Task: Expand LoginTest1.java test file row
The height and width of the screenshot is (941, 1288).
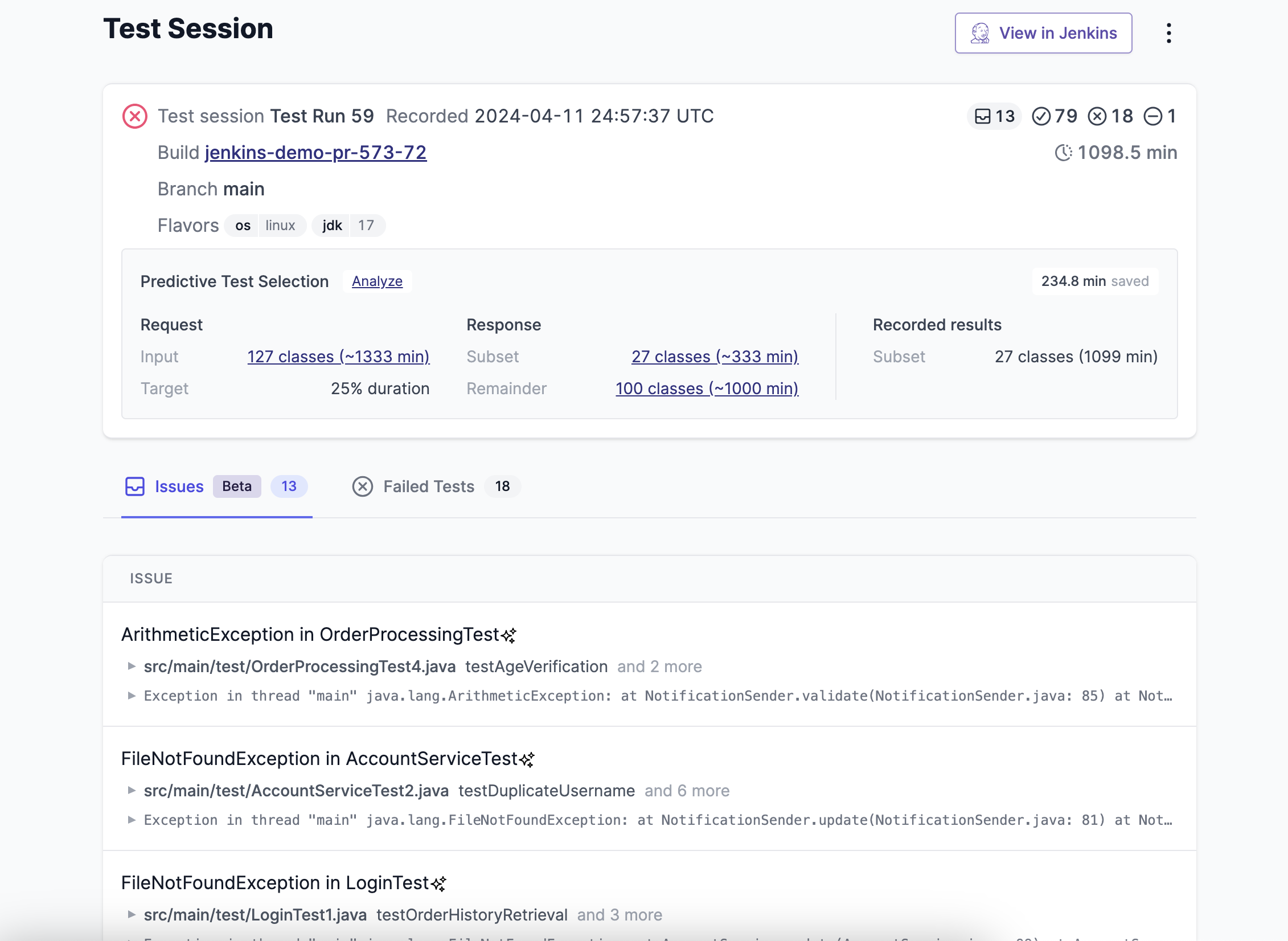Action: click(132, 915)
